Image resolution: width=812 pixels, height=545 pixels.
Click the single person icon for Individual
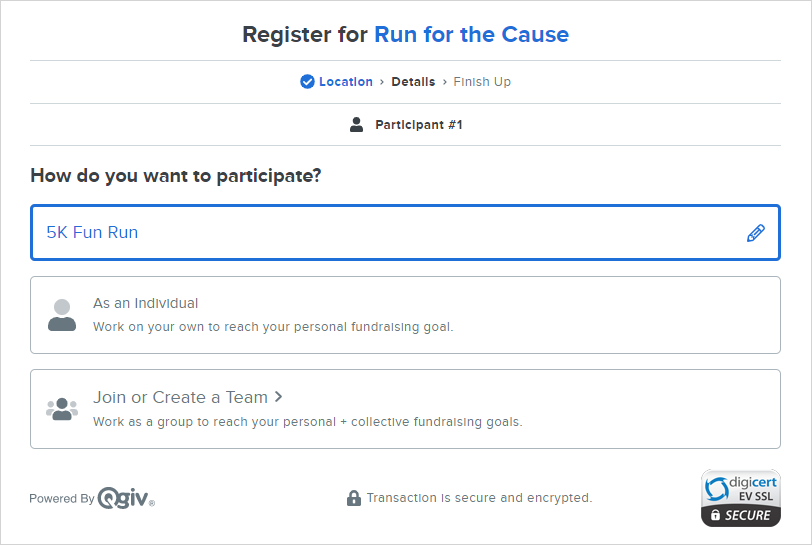[x=62, y=315]
